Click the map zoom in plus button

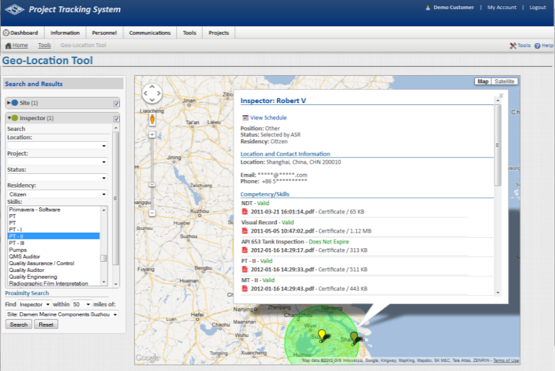pyautogui.click(x=152, y=135)
